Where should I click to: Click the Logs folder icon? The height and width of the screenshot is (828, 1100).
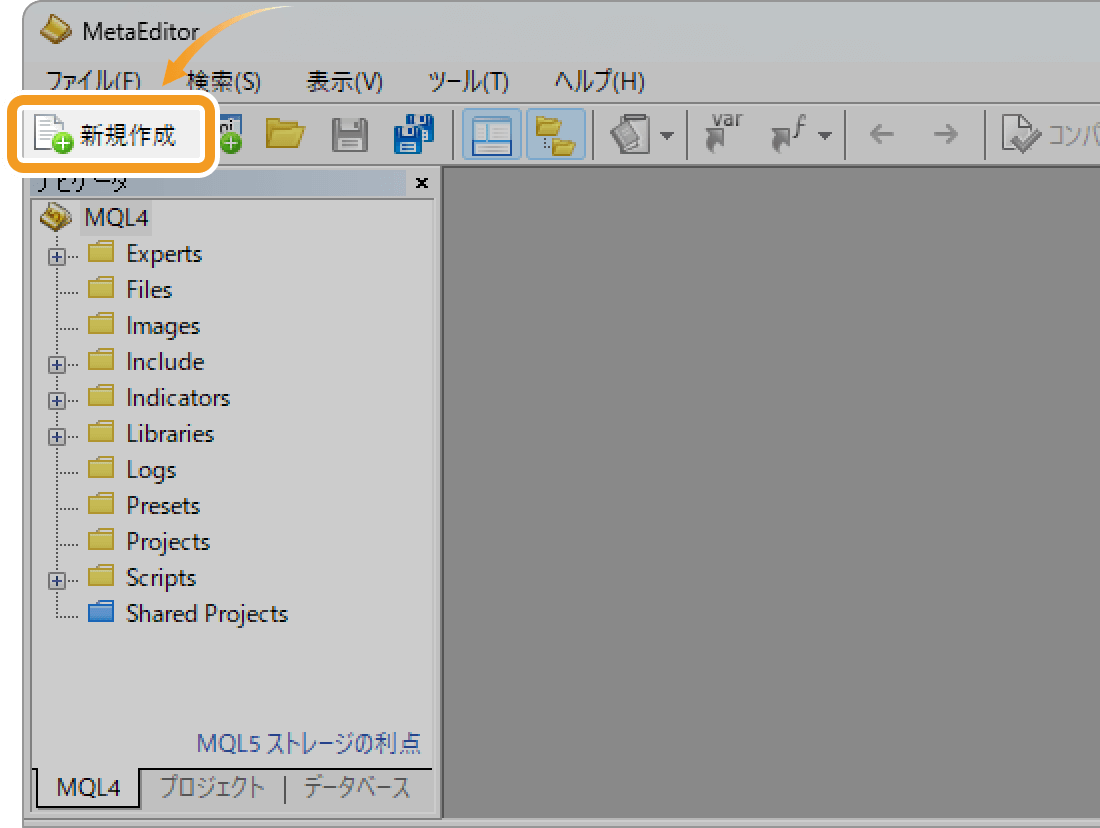point(101,467)
